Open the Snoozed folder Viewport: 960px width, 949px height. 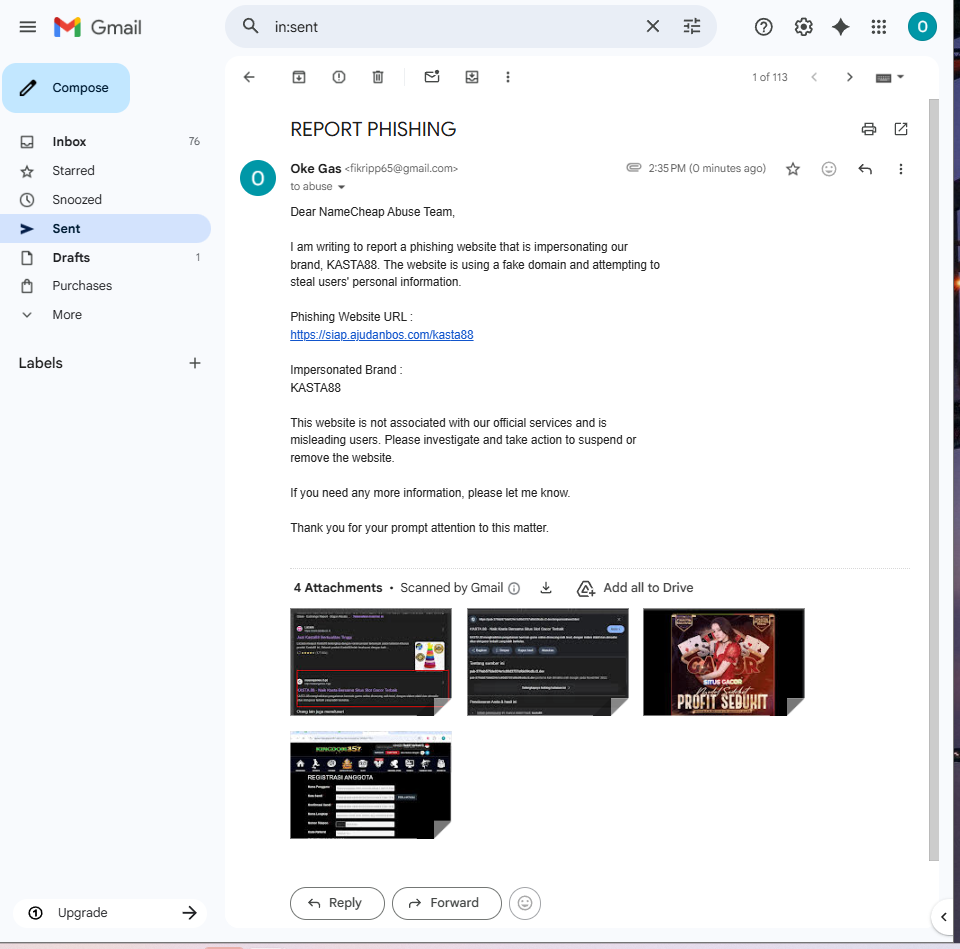105,200
